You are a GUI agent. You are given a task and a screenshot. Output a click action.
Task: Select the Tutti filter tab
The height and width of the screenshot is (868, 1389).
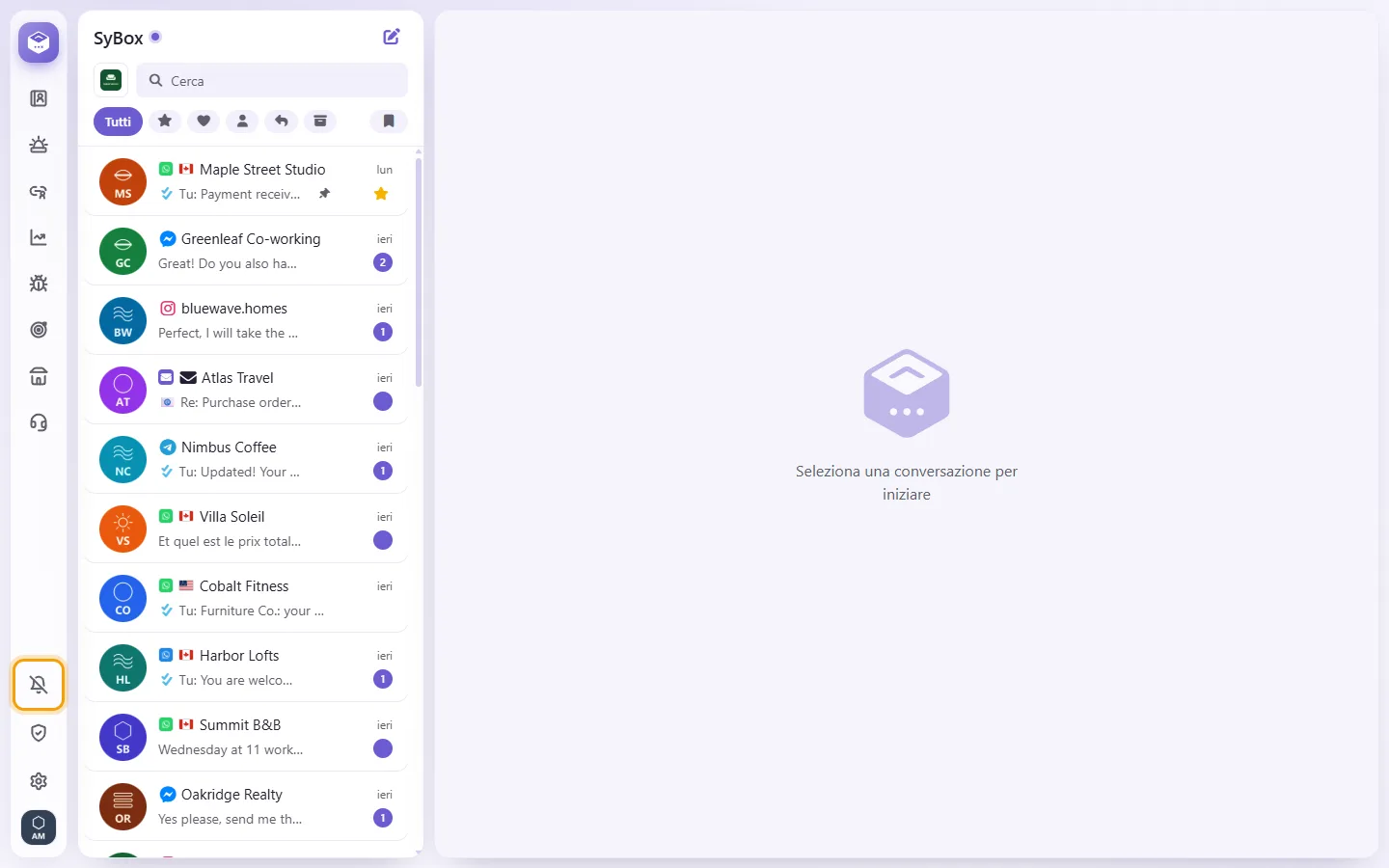(118, 122)
